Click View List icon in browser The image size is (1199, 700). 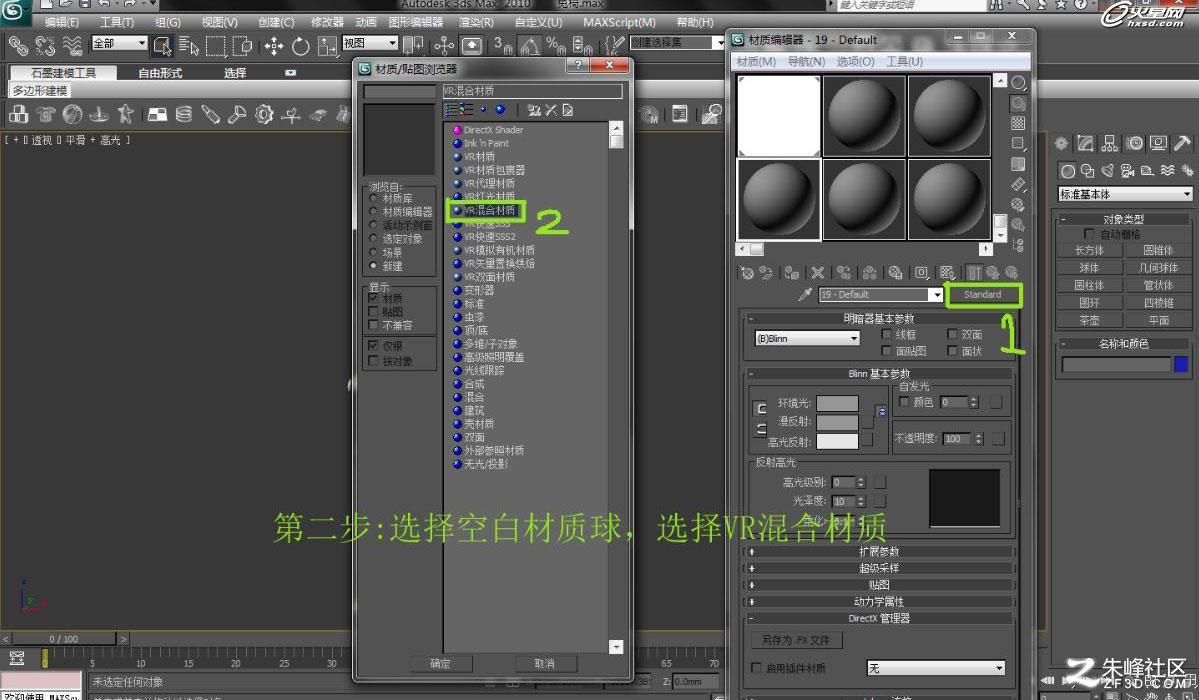click(x=450, y=110)
